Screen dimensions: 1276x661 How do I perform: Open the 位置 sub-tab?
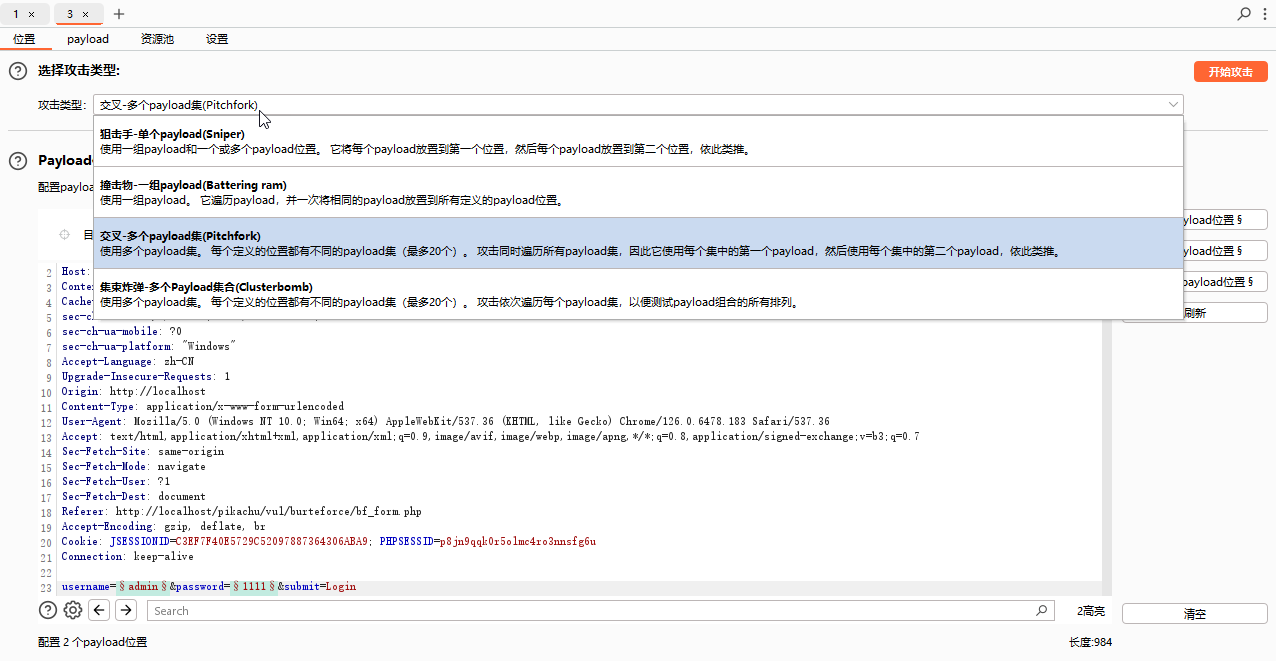[x=24, y=39]
